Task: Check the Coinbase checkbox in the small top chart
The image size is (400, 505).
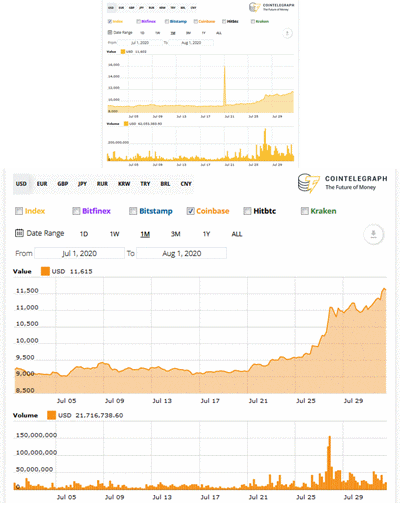Action: [196, 21]
